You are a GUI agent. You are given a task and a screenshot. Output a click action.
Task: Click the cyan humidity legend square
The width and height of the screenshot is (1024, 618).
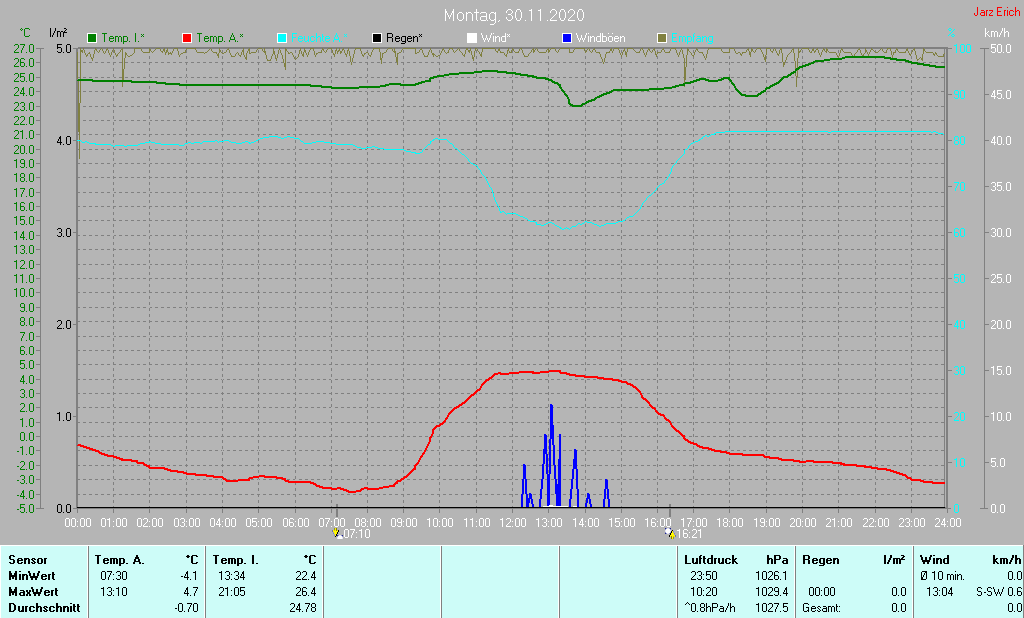(282, 38)
